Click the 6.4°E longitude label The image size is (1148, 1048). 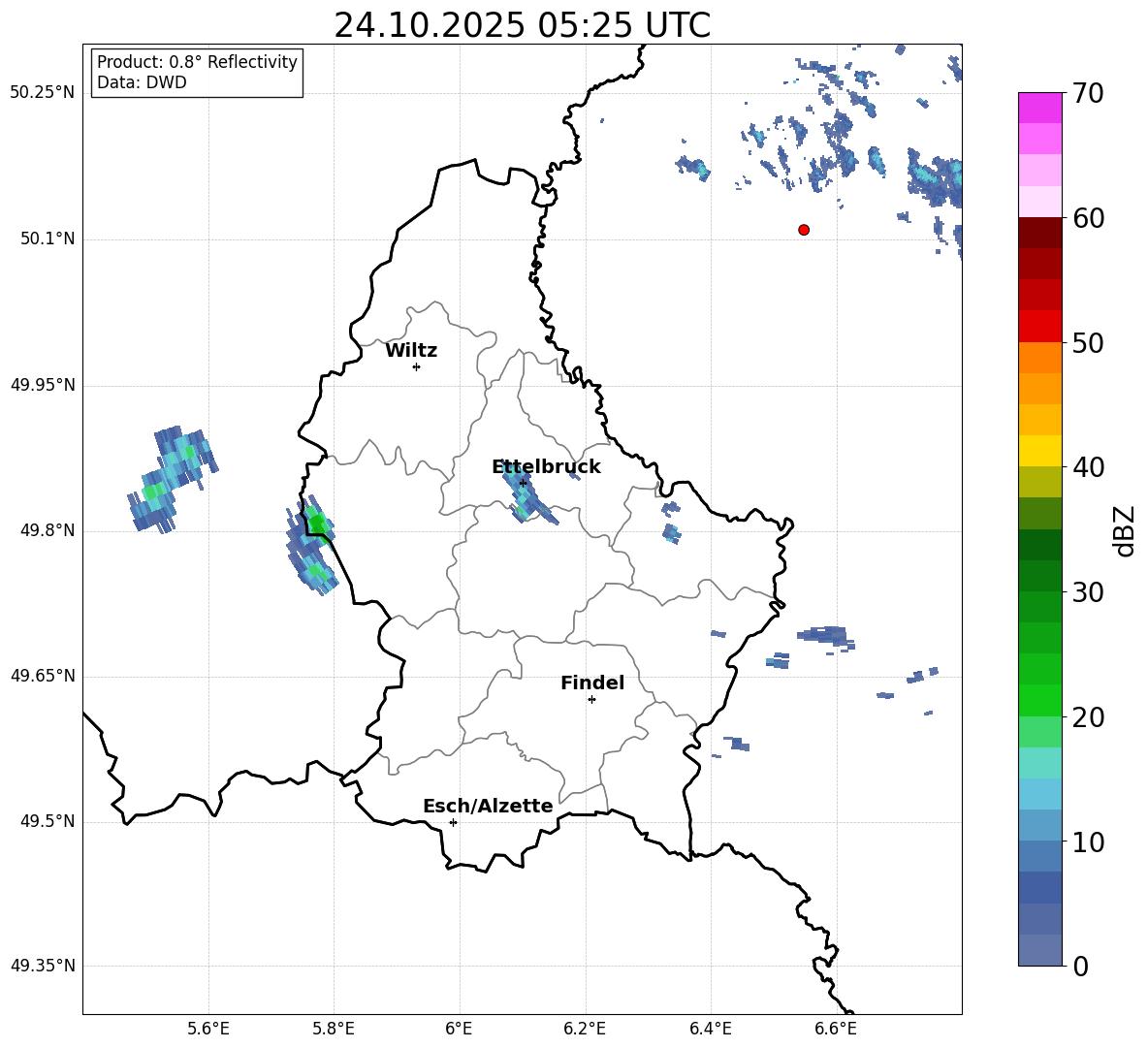click(711, 1030)
